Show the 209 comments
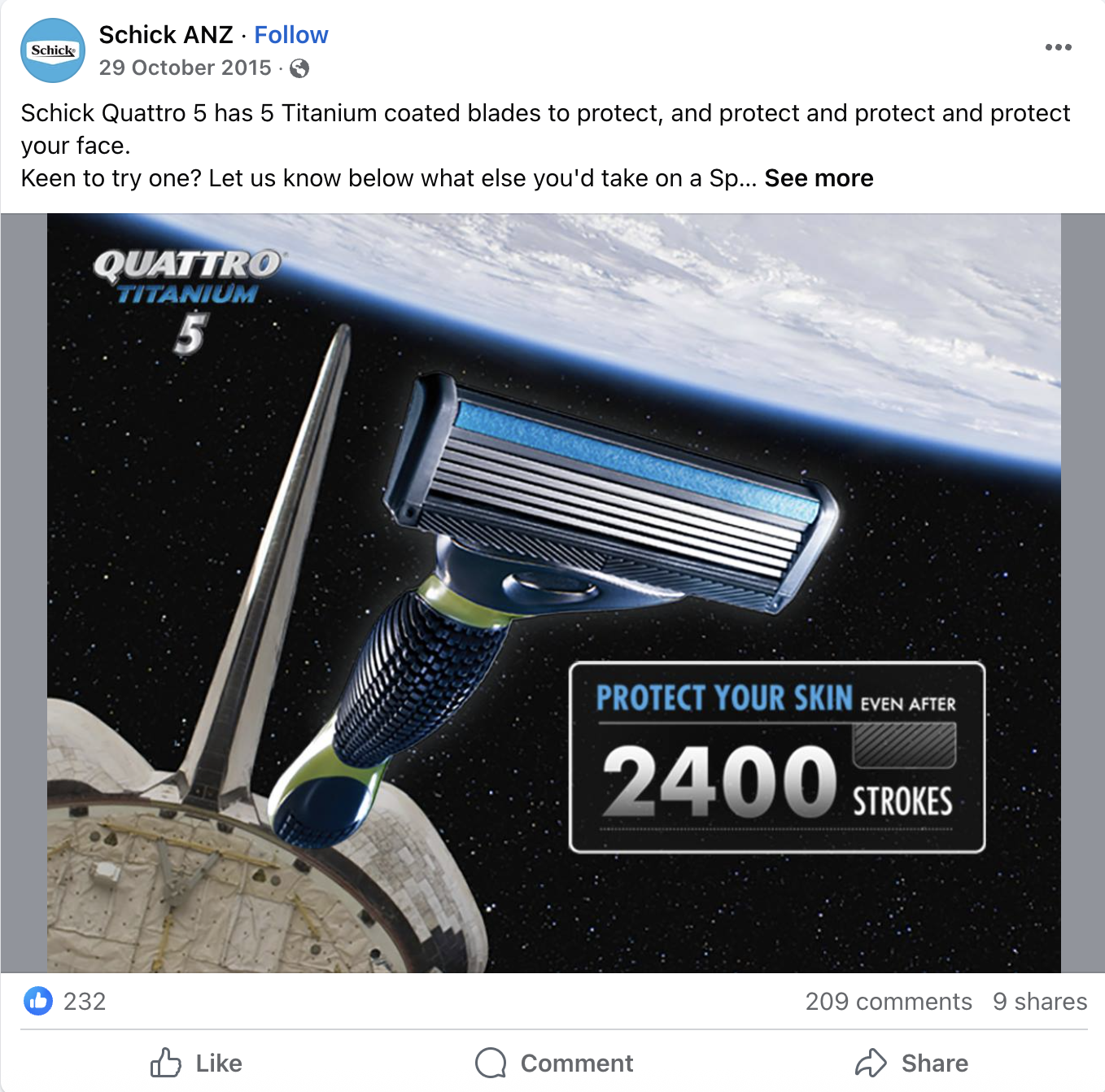This screenshot has width=1105, height=1092. [889, 1001]
